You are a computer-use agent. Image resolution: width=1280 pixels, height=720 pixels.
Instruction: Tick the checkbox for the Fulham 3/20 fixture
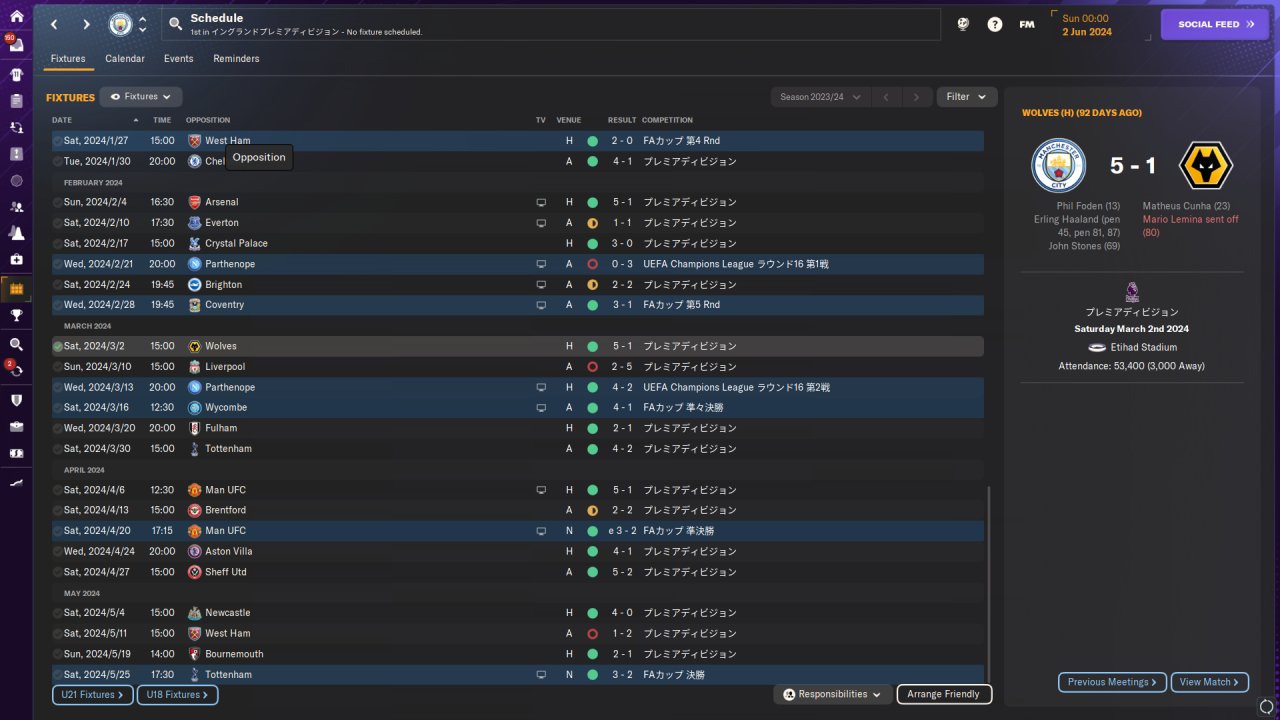[57, 428]
